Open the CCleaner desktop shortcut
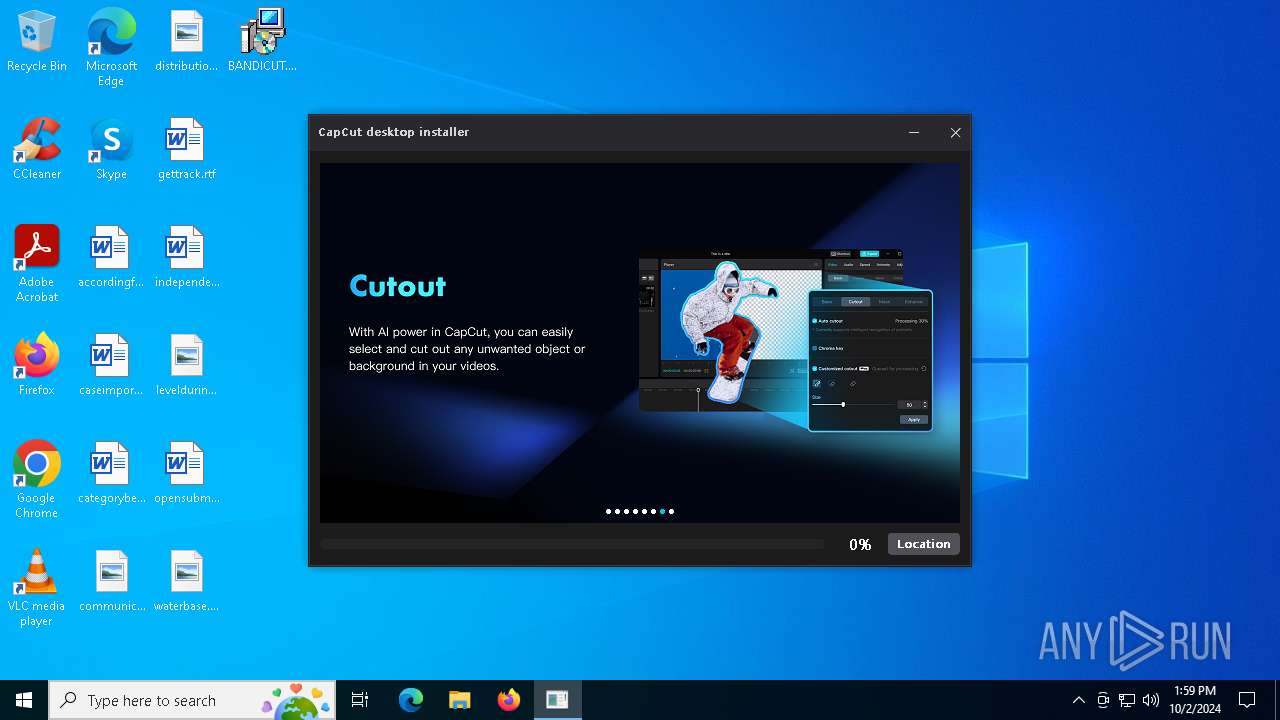 [x=37, y=149]
